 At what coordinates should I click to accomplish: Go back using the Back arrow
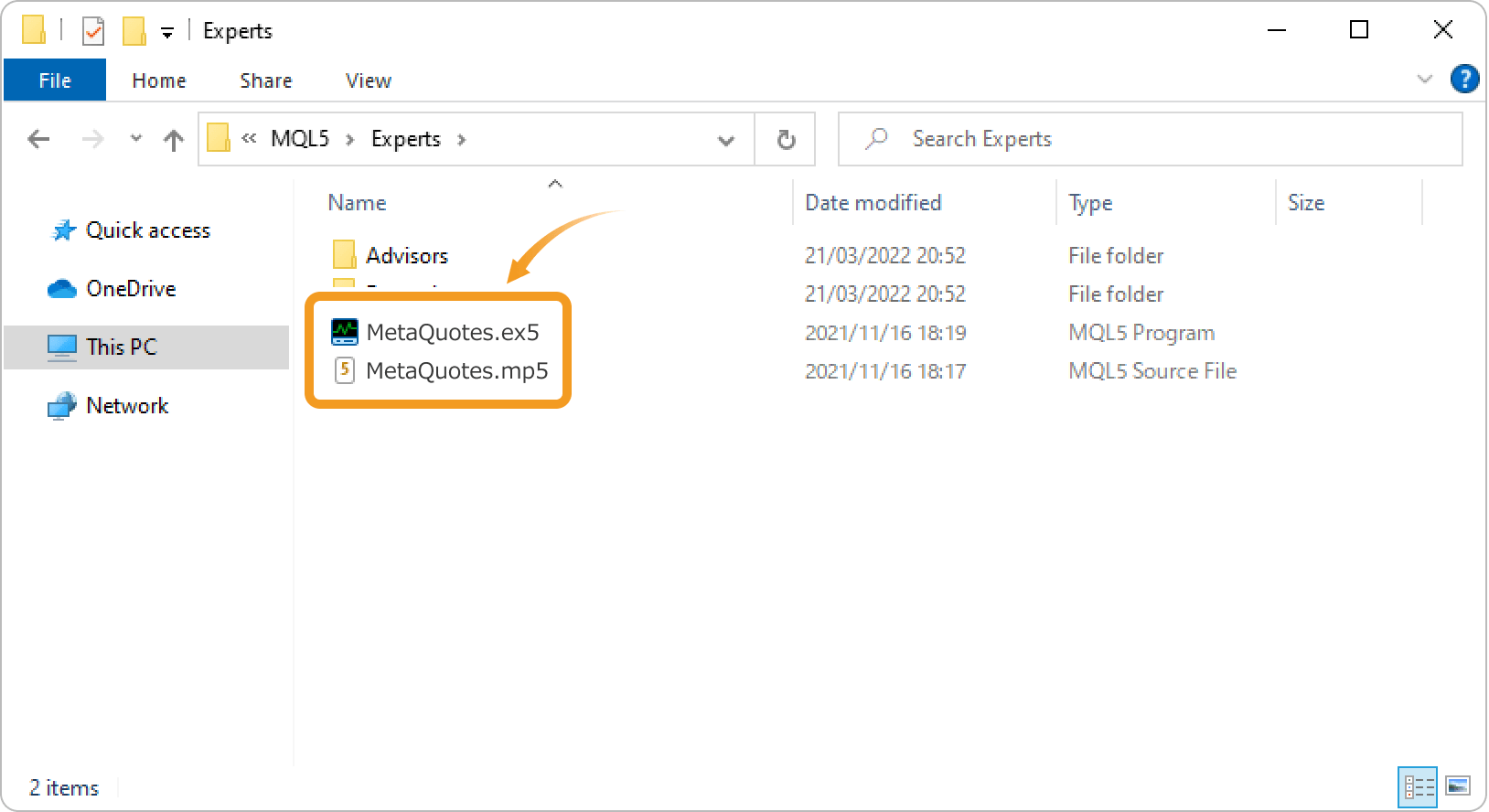[38, 139]
